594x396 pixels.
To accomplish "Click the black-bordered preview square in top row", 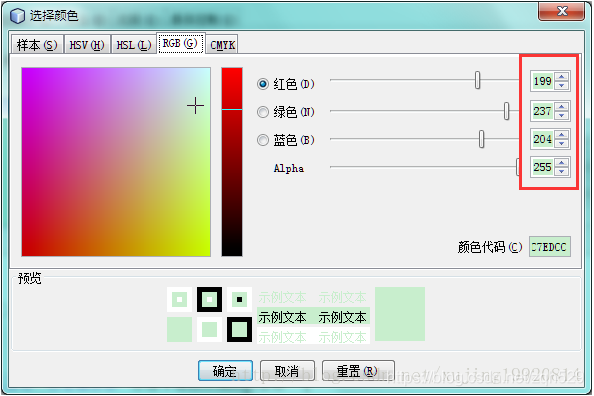I will 209,299.
